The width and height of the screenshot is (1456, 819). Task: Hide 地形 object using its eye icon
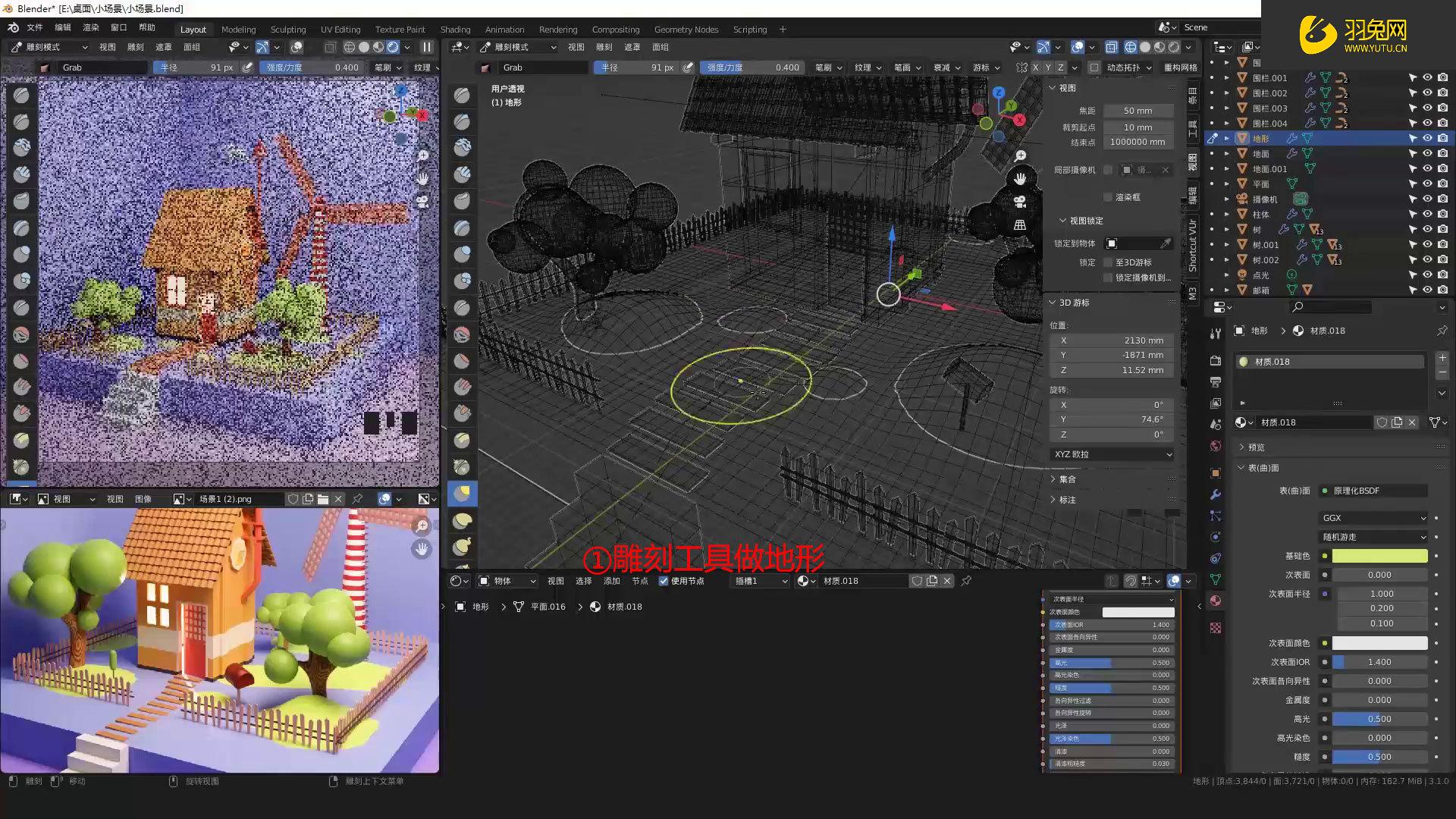pyautogui.click(x=1427, y=138)
